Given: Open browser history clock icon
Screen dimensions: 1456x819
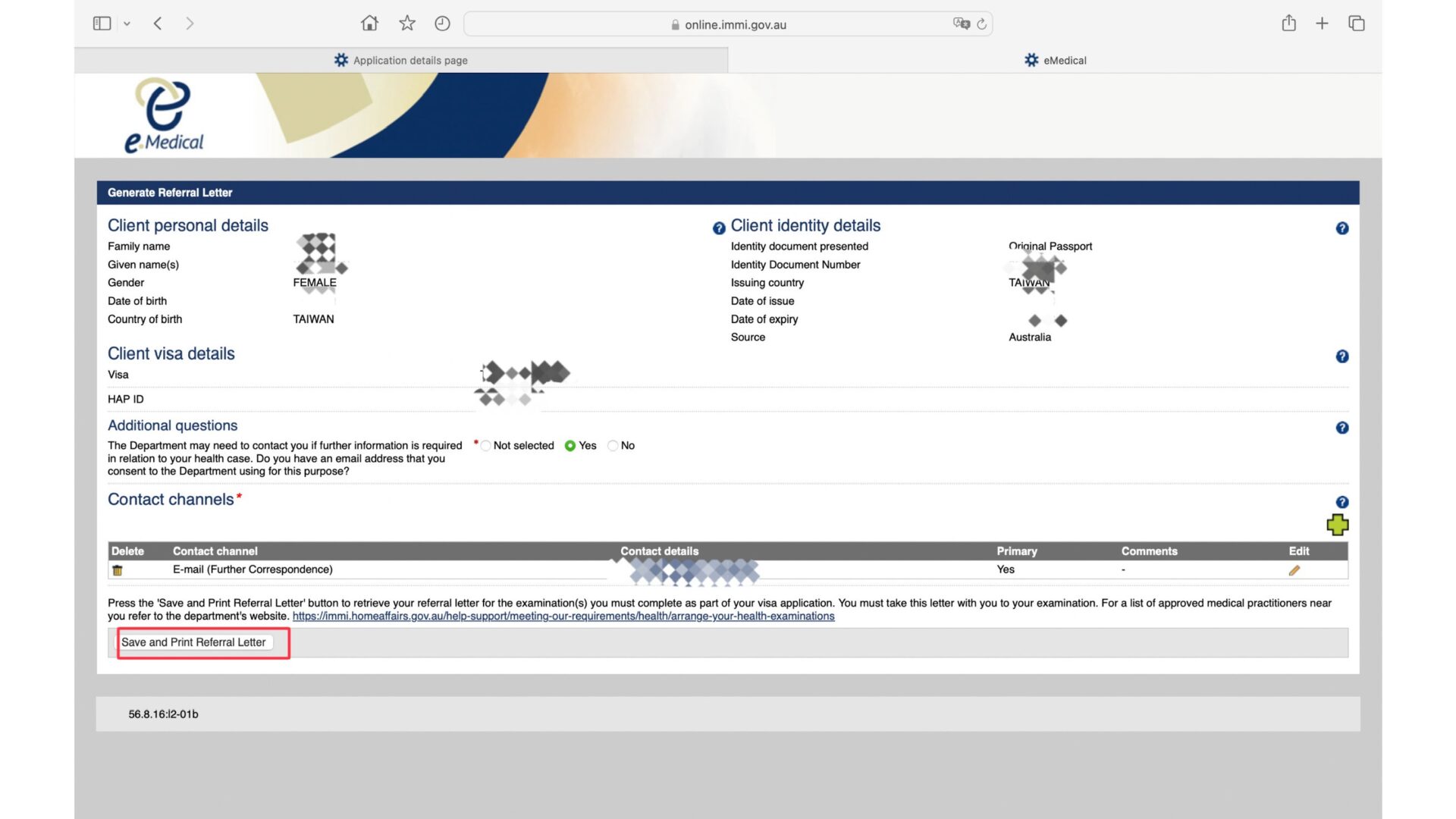Looking at the screenshot, I should [442, 24].
